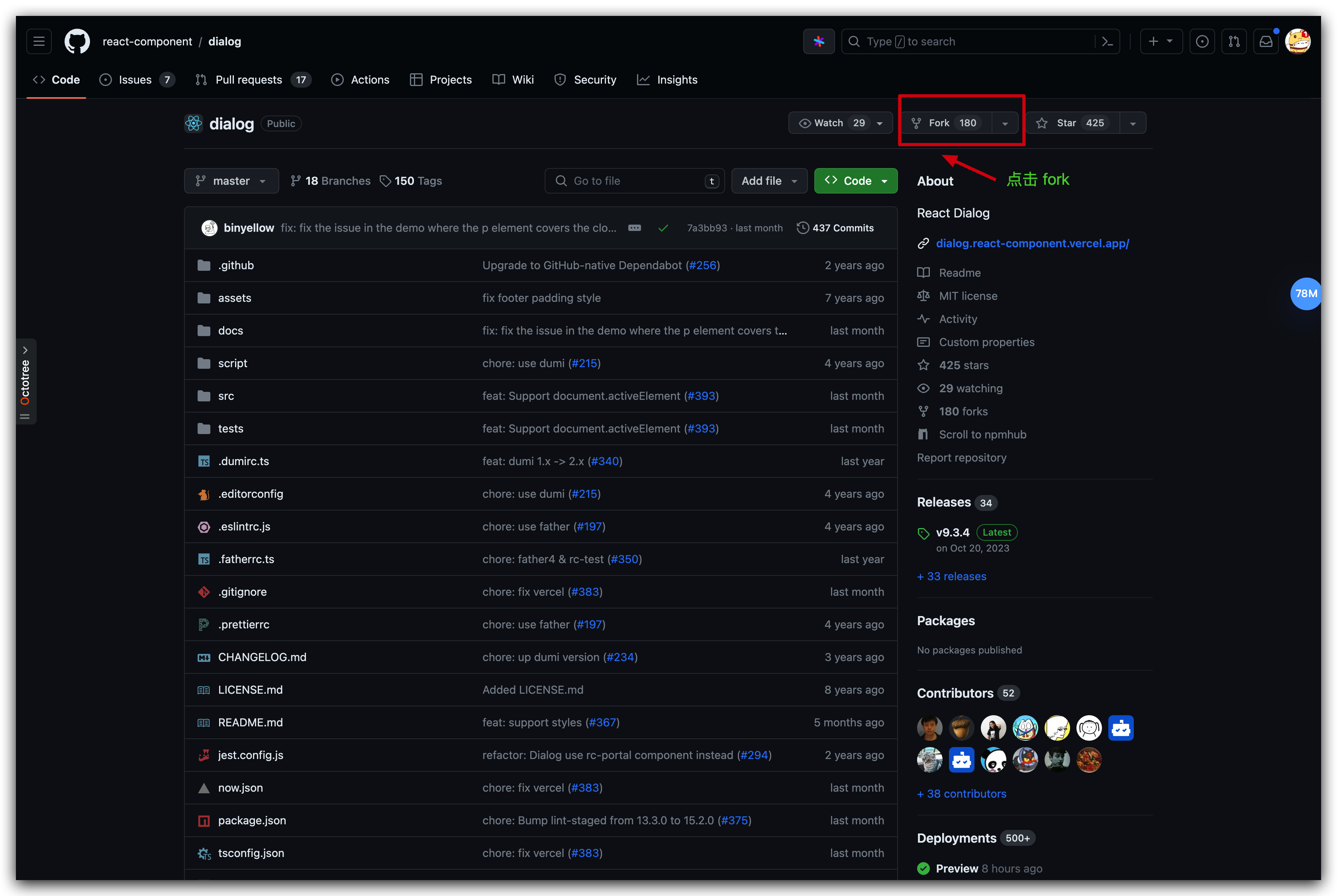Screen dimensions: 1337x896
Task: Expand the green Code dropdown
Action: pos(855,181)
